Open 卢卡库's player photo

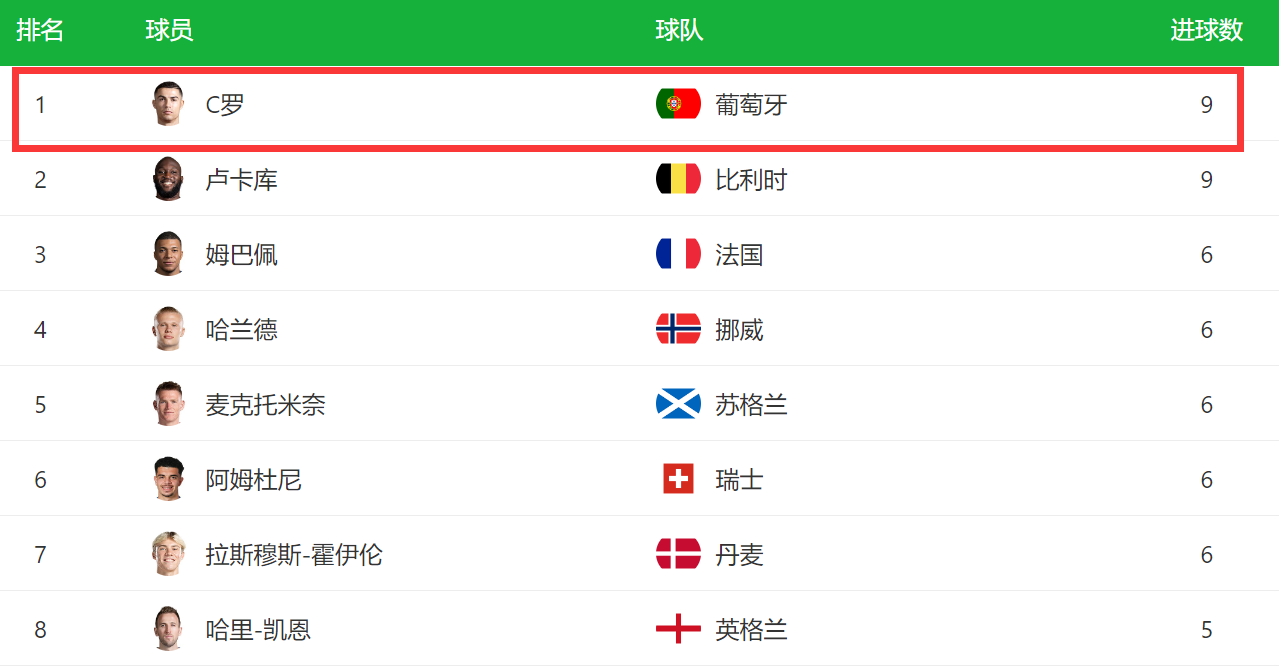tap(169, 179)
